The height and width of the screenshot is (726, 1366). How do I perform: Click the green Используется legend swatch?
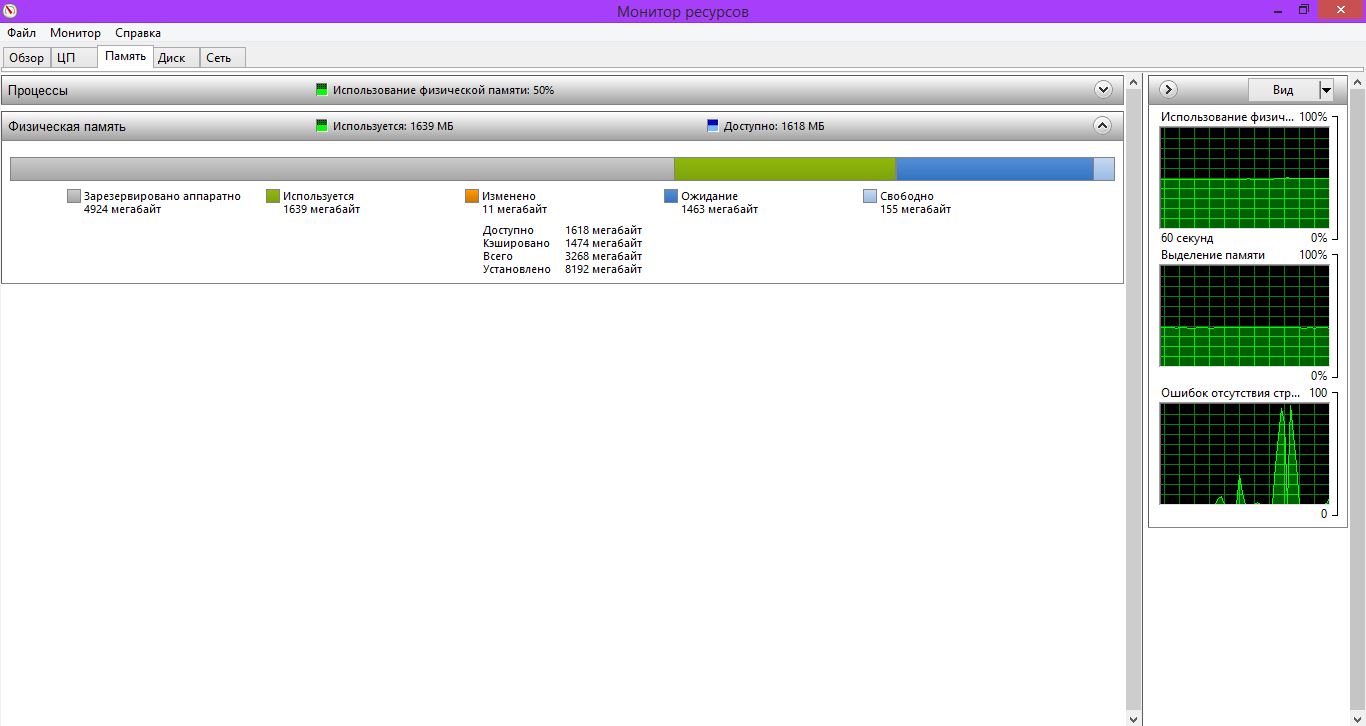pyautogui.click(x=272, y=196)
